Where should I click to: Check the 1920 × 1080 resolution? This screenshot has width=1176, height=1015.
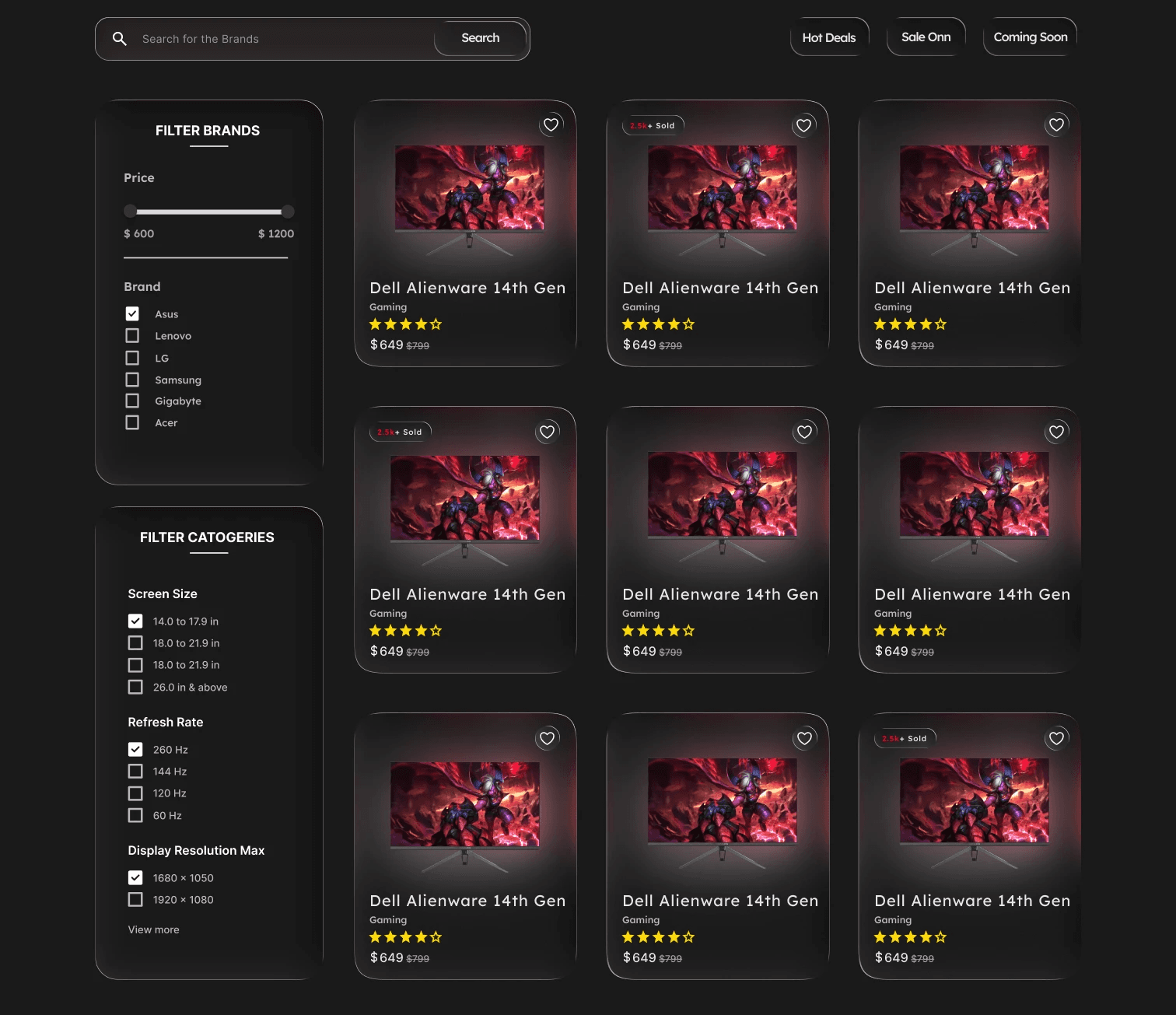click(x=135, y=899)
